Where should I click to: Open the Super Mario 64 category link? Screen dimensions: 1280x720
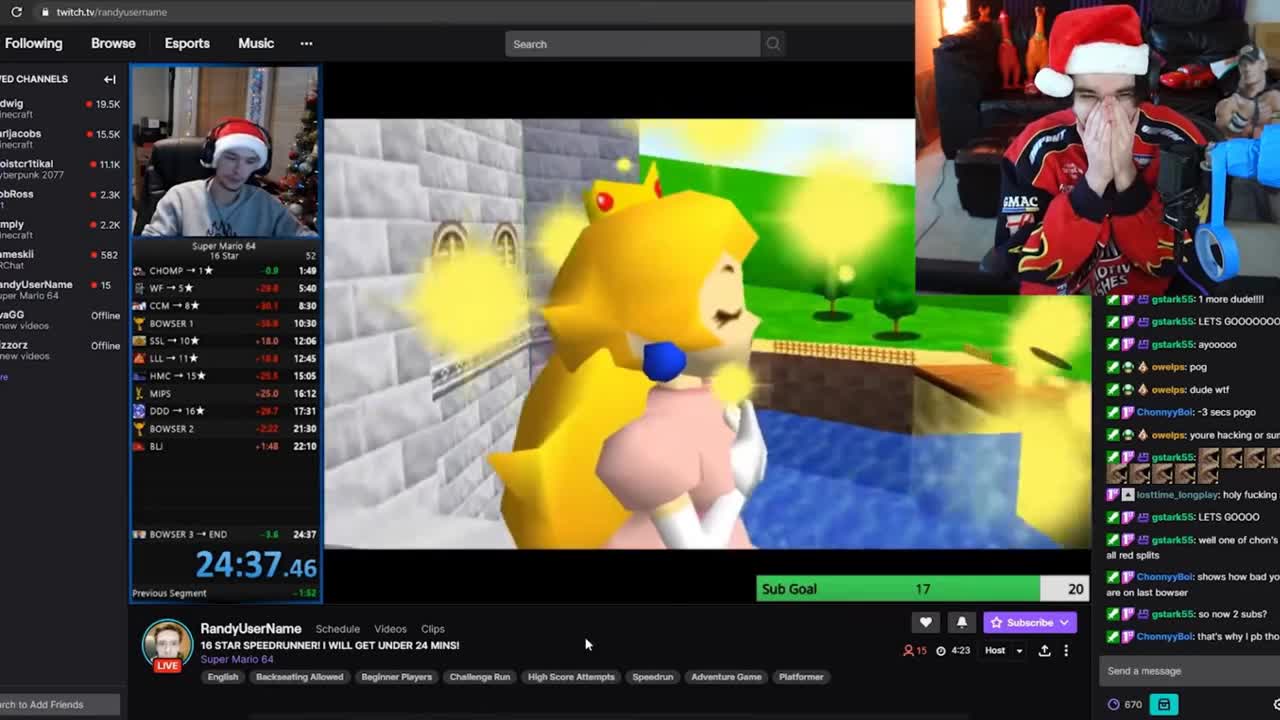[x=237, y=659]
